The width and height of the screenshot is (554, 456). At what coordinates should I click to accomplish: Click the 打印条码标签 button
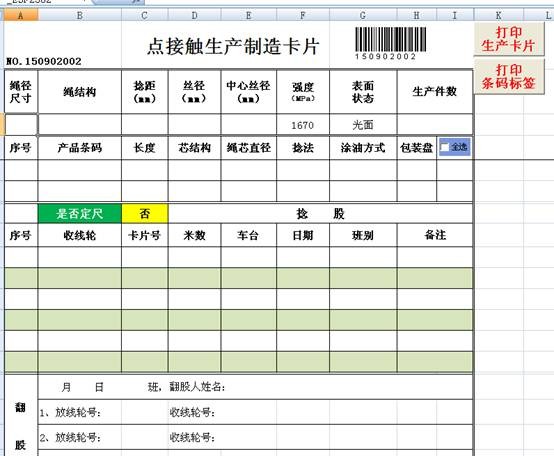tap(509, 76)
